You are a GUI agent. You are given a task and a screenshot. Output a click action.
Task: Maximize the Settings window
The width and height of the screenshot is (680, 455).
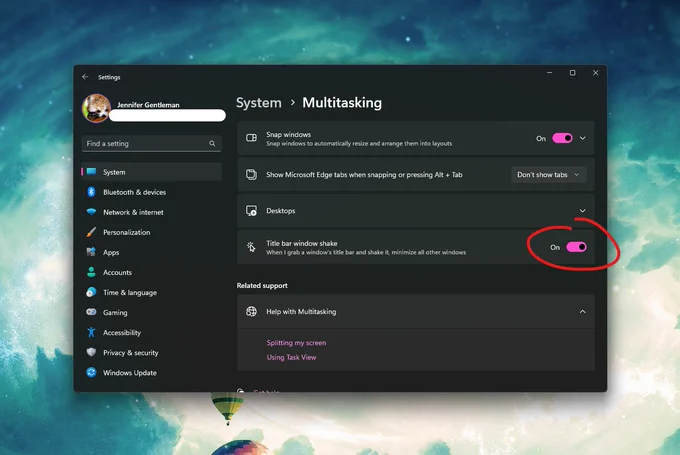click(572, 73)
